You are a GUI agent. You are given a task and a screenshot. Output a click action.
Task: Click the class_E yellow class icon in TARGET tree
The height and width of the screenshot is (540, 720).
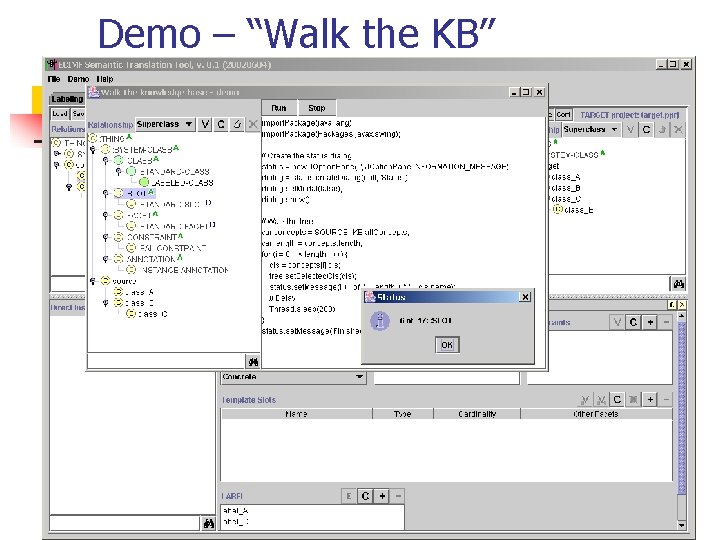pos(557,210)
